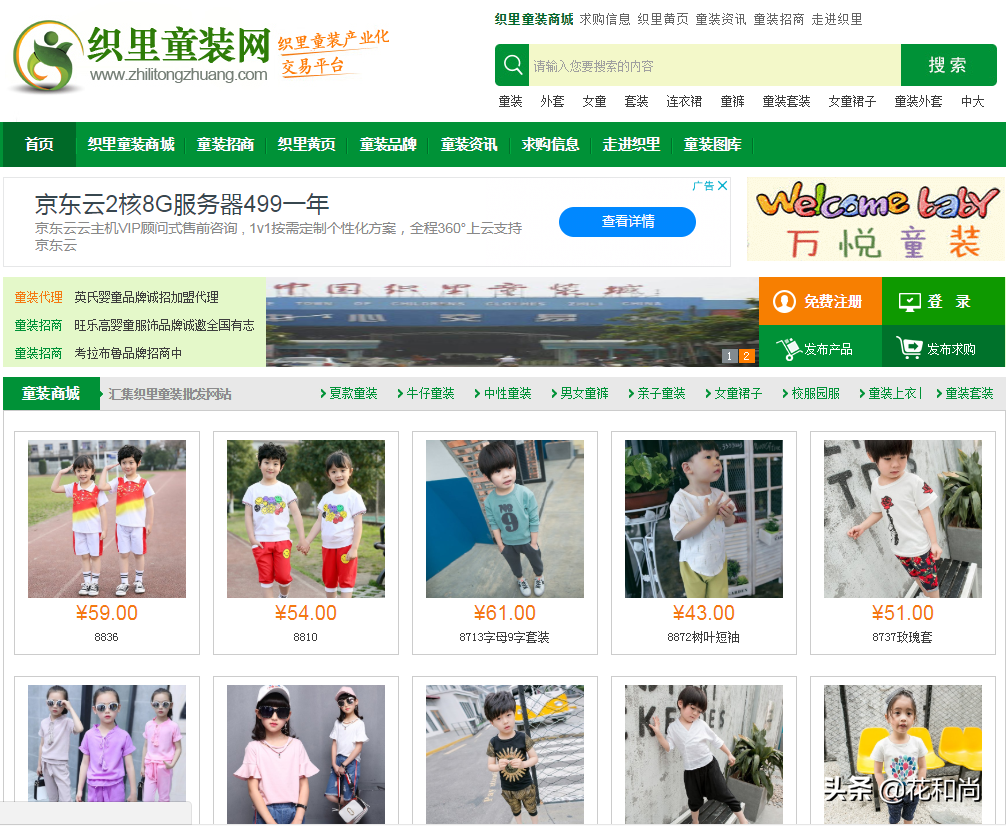
Task: Click the 广告 ad info label
Action: click(x=703, y=186)
